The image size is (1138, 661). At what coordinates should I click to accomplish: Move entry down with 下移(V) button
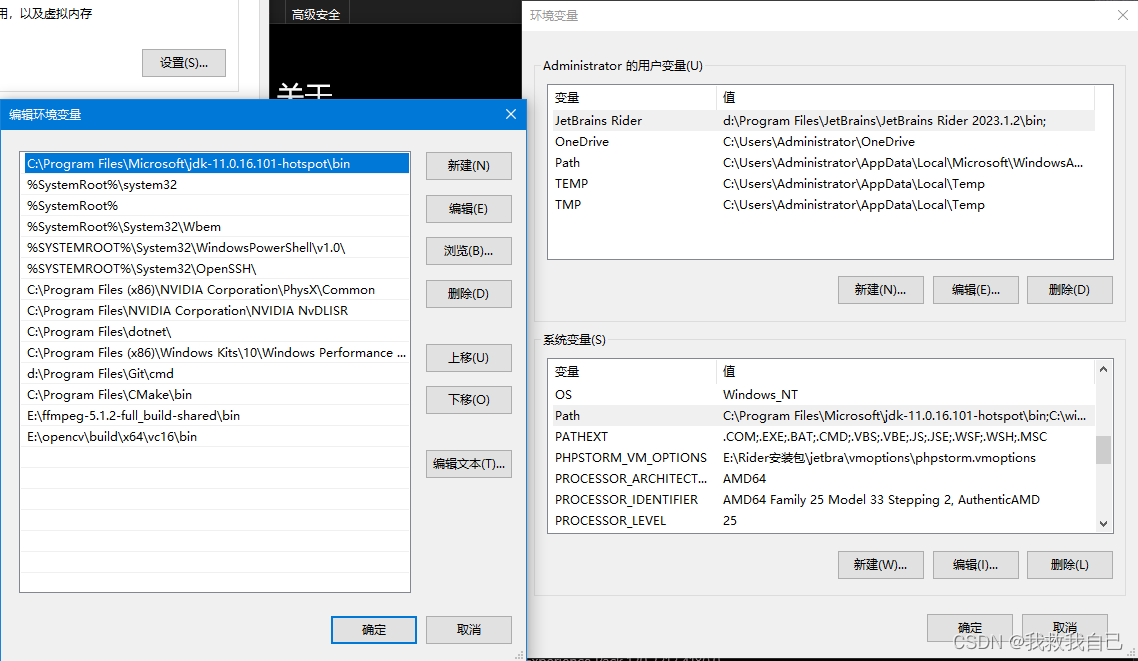pyautogui.click(x=468, y=399)
